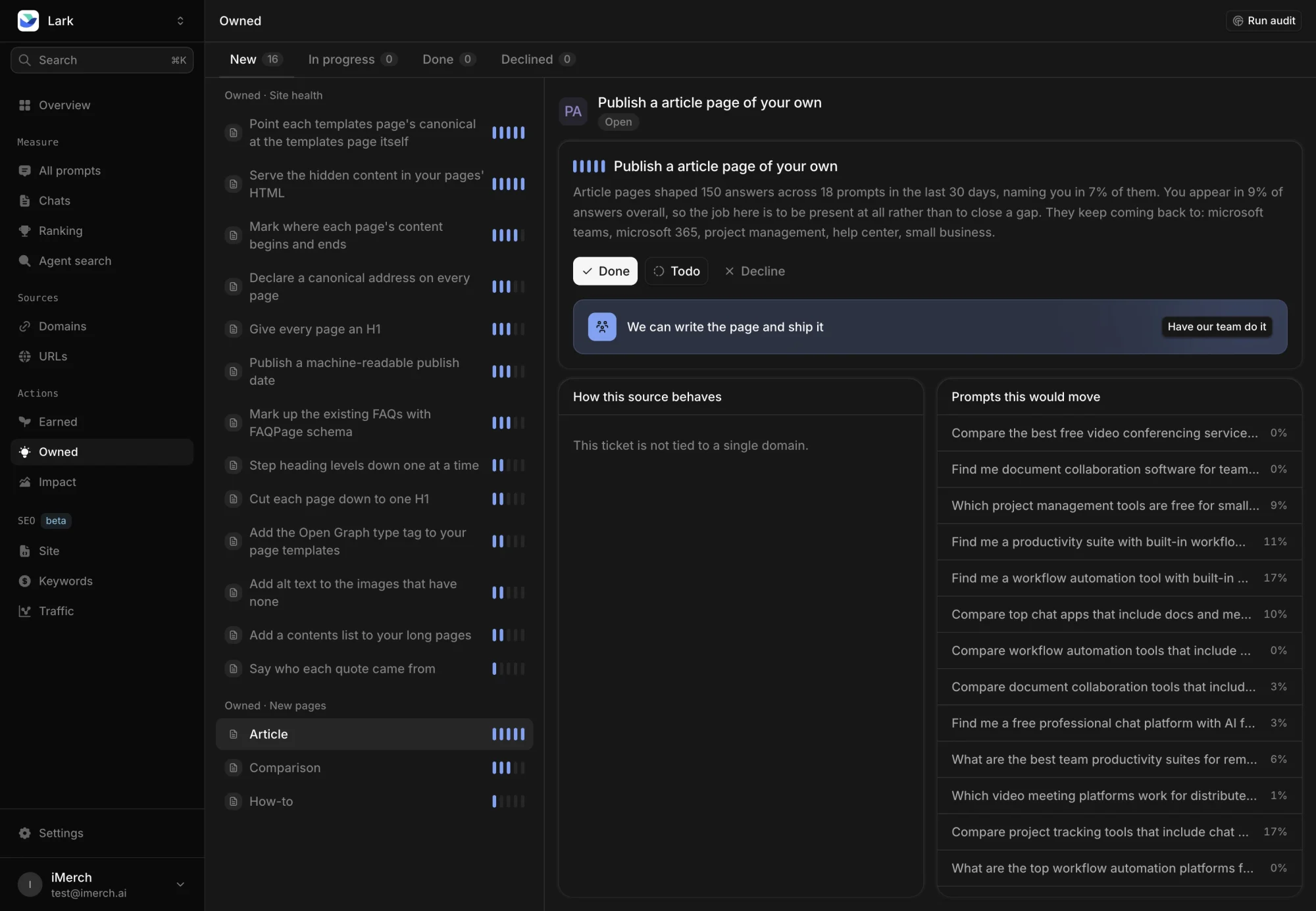Click the Earned icon in sidebar
This screenshot has height=911, width=1316.
click(25, 422)
